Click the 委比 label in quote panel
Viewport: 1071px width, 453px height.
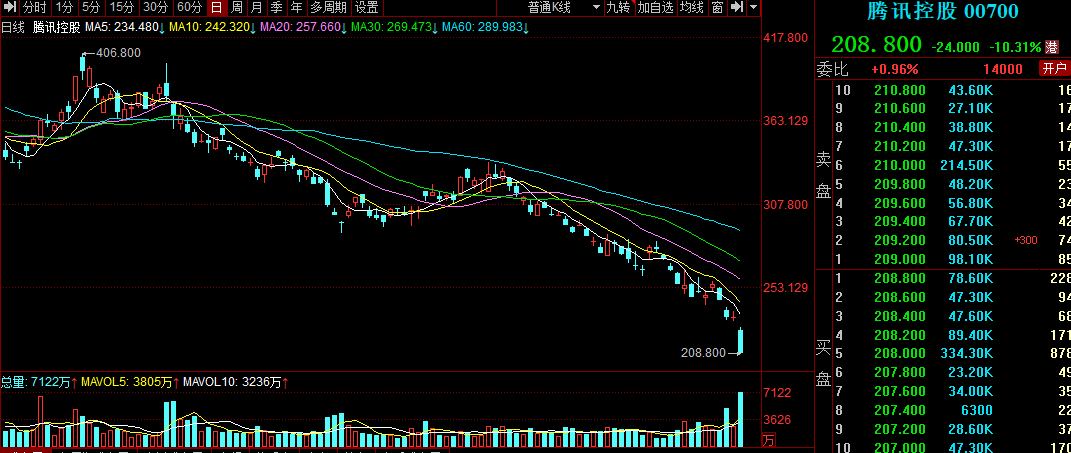(833, 69)
